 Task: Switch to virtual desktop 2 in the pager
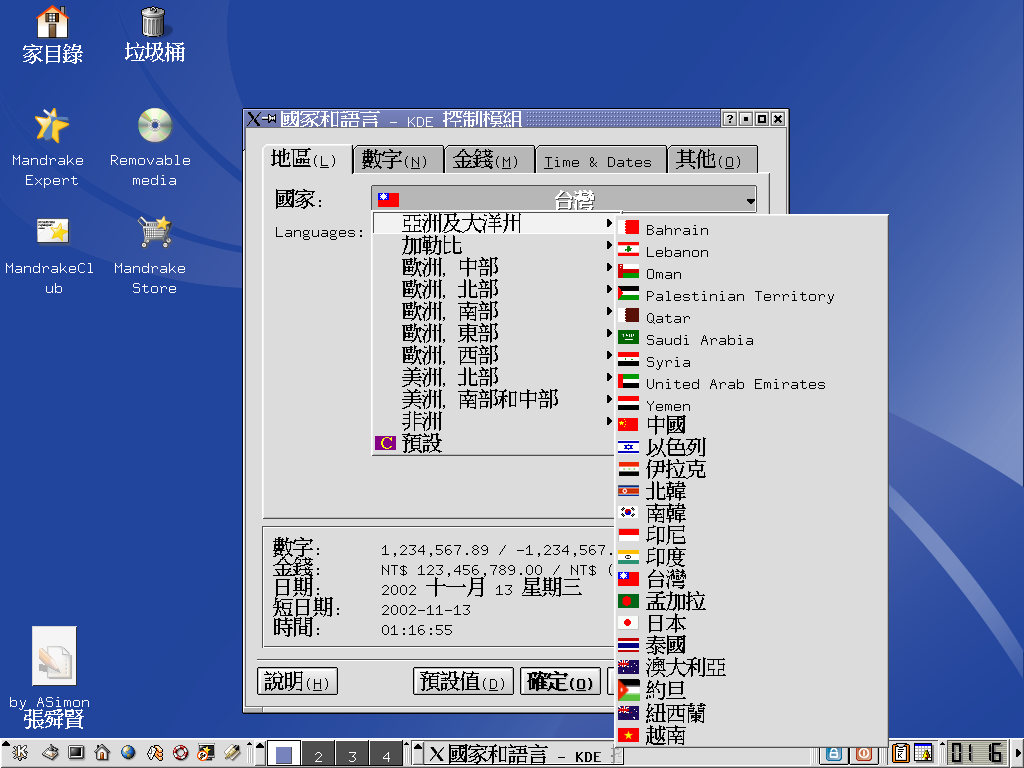(318, 755)
